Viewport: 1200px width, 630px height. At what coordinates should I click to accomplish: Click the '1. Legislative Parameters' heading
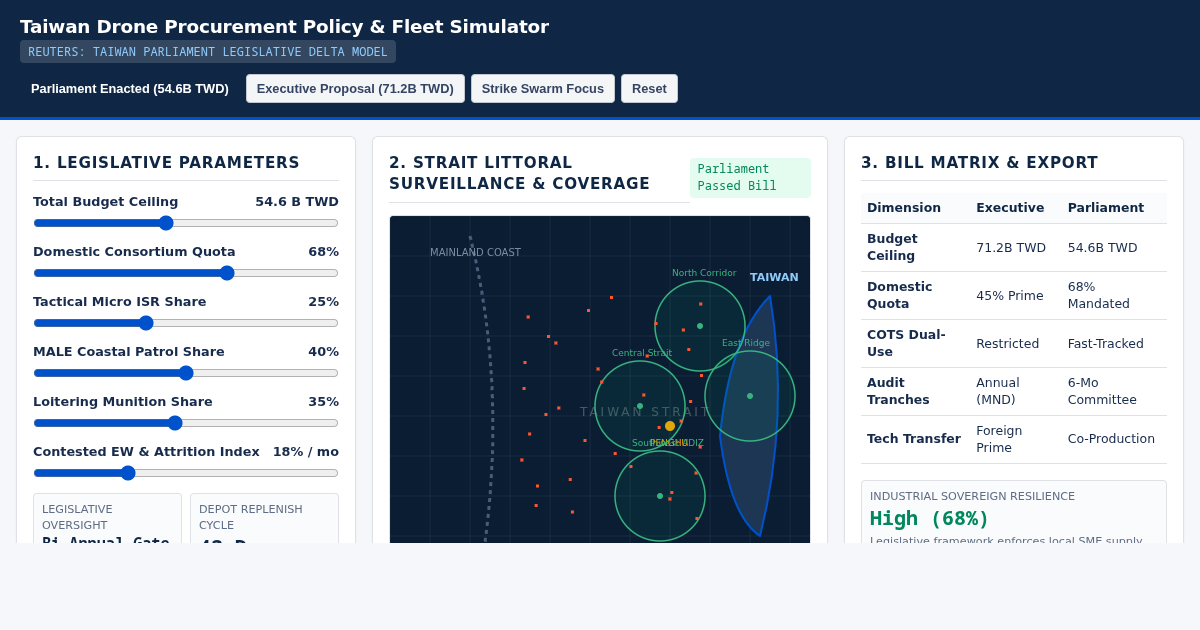point(166,163)
